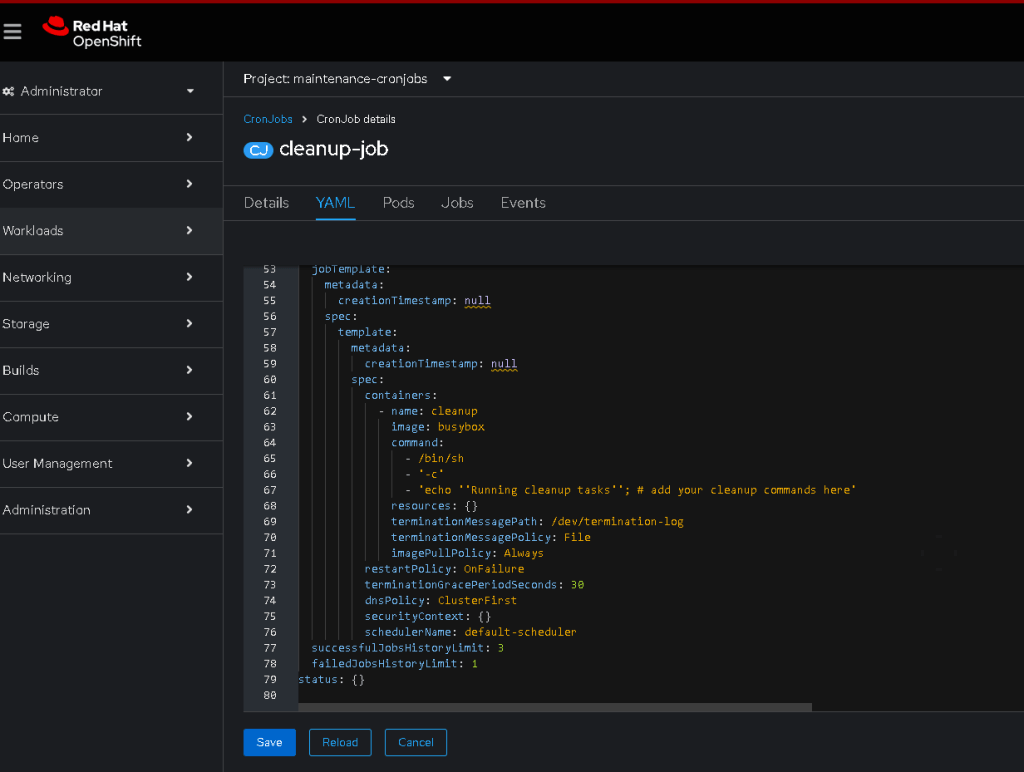
Task: Click the 'containers:' line
Action: pos(400,396)
